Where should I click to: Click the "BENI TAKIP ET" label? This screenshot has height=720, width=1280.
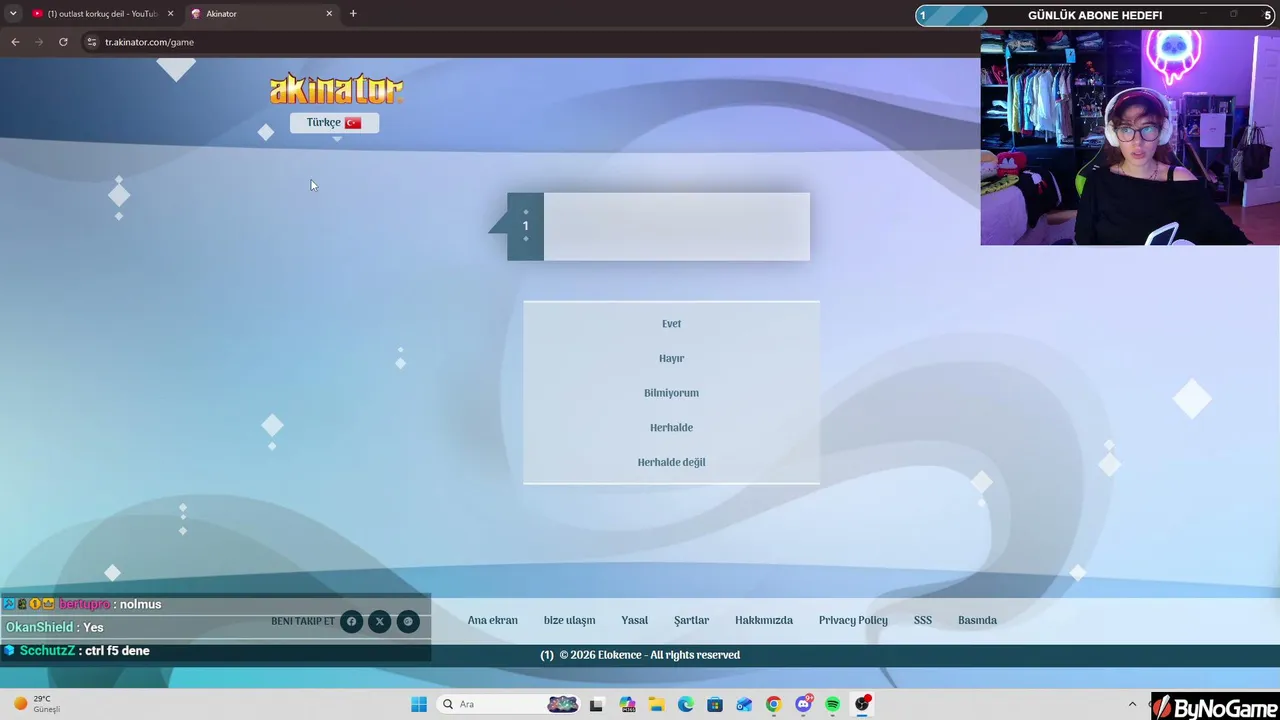tap(303, 621)
